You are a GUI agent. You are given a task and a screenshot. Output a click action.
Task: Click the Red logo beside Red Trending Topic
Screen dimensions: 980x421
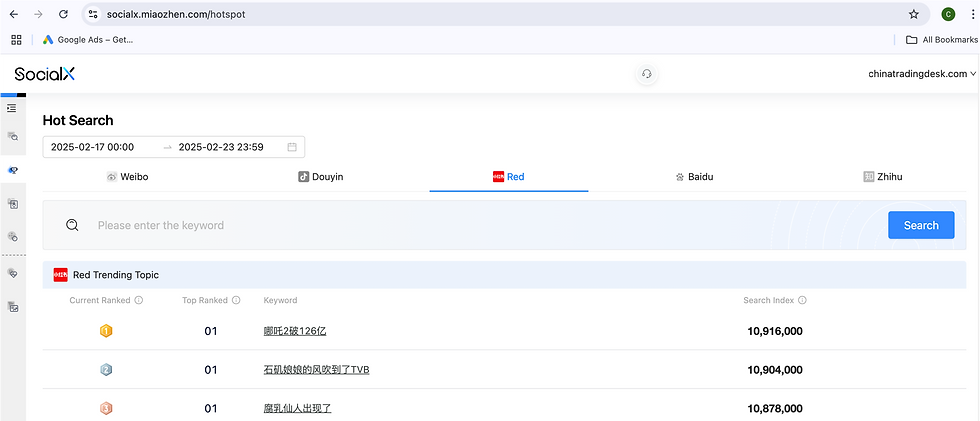61,275
